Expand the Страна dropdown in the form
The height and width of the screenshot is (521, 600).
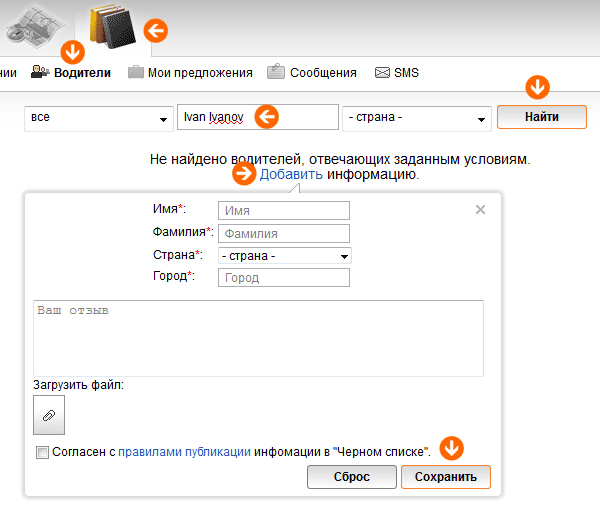click(x=284, y=256)
